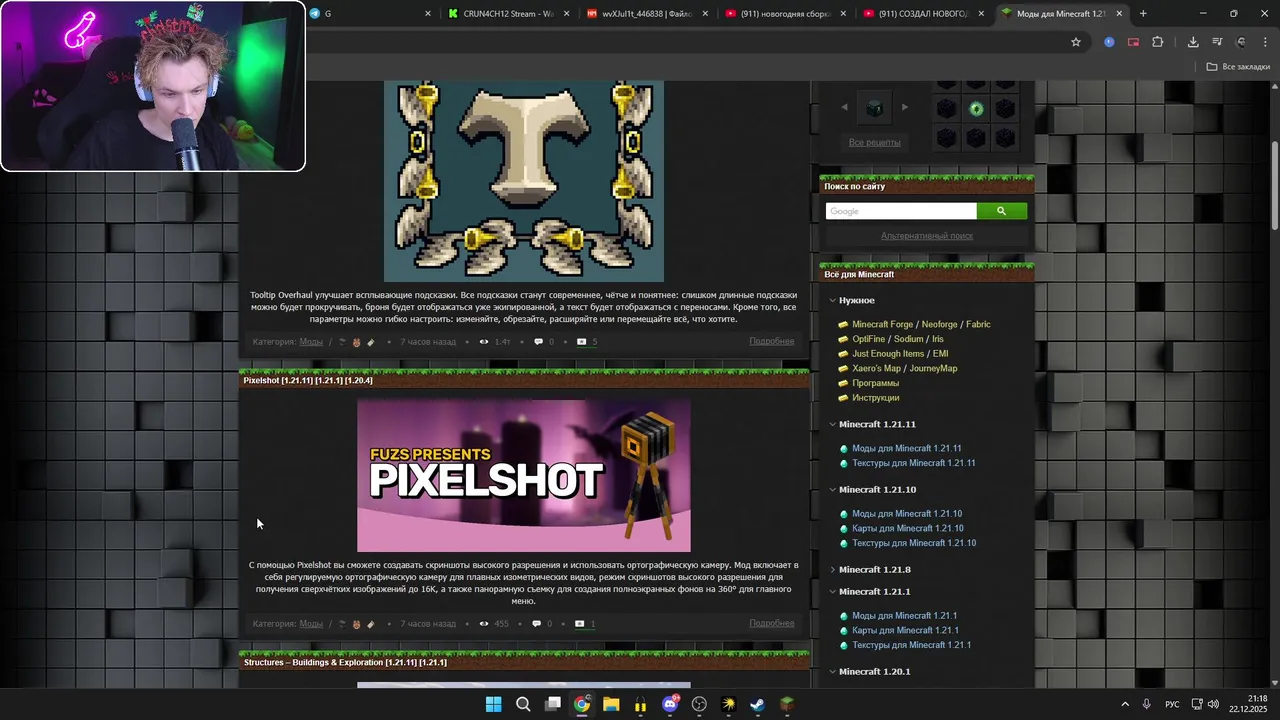The width and height of the screenshot is (1280, 720).
Task: Expand the Minecraft 1.21.8 section
Action: click(x=832, y=569)
